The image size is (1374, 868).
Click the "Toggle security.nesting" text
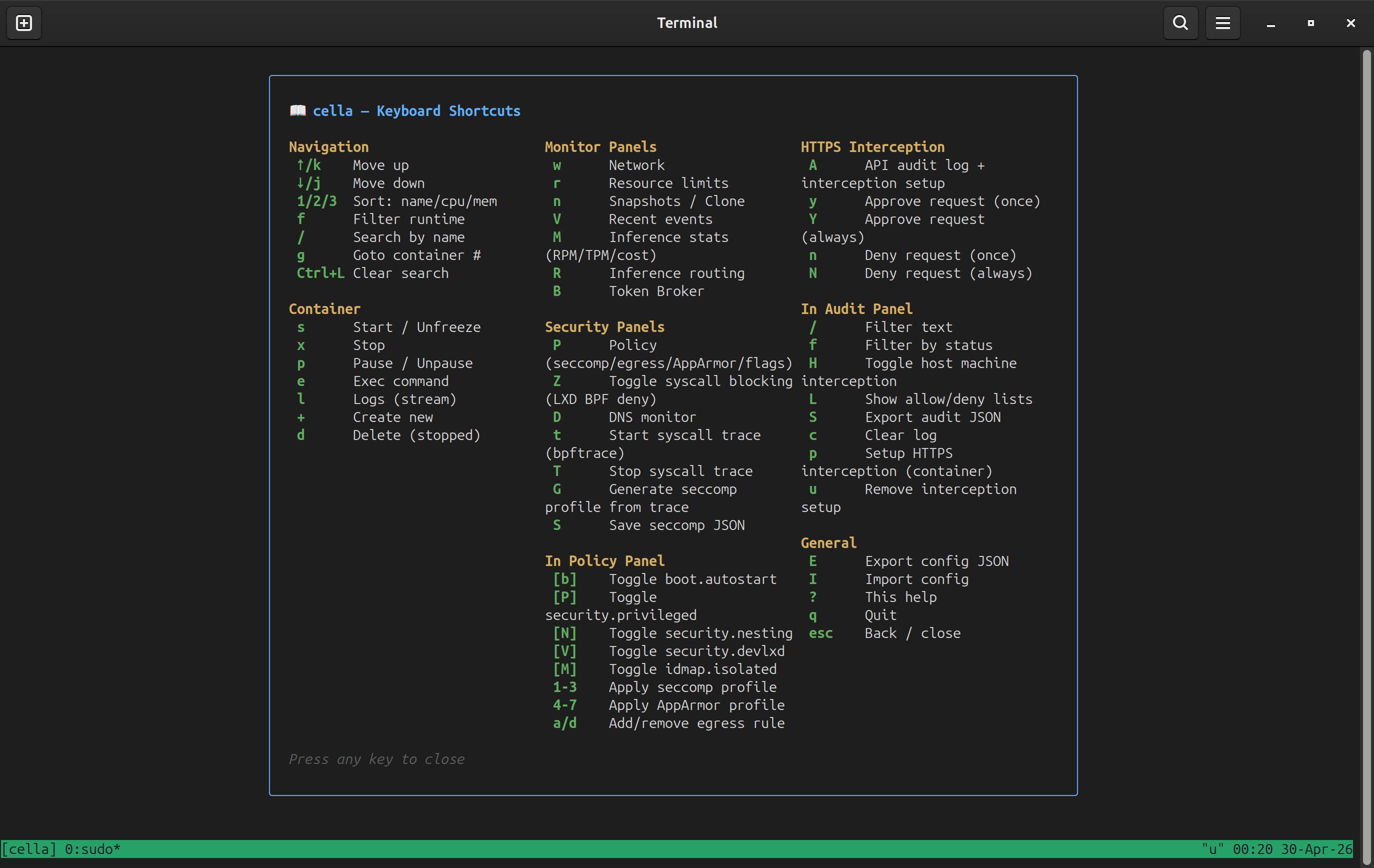[700, 633]
